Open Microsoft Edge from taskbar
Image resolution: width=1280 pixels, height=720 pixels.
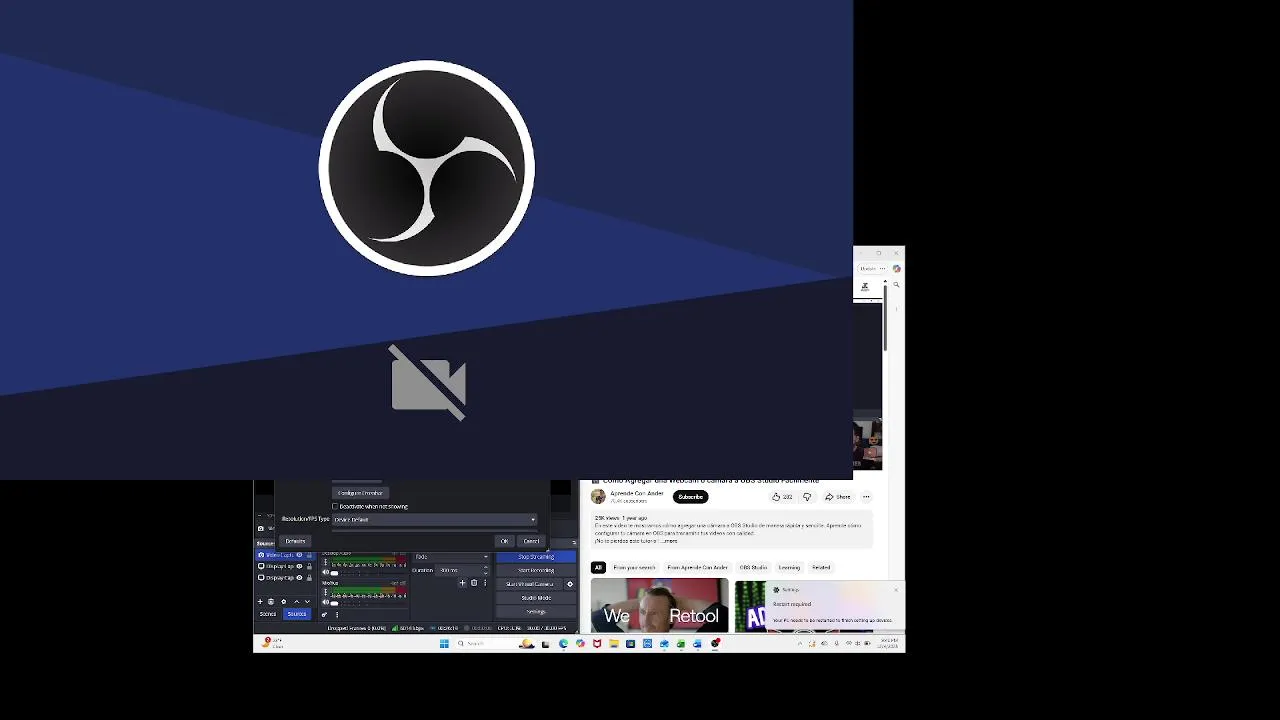coord(563,643)
